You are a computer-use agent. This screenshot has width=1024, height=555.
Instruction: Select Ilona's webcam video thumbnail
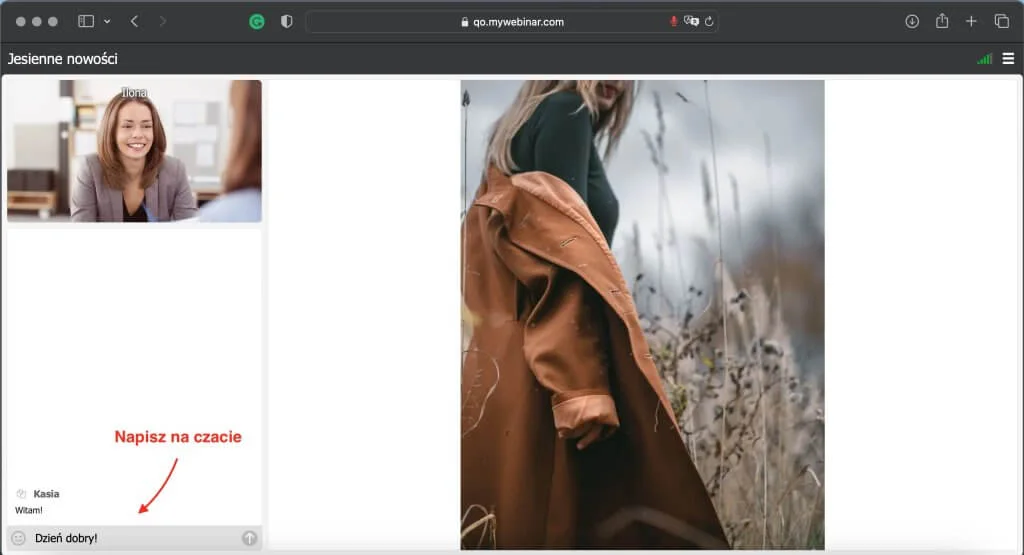(x=135, y=151)
